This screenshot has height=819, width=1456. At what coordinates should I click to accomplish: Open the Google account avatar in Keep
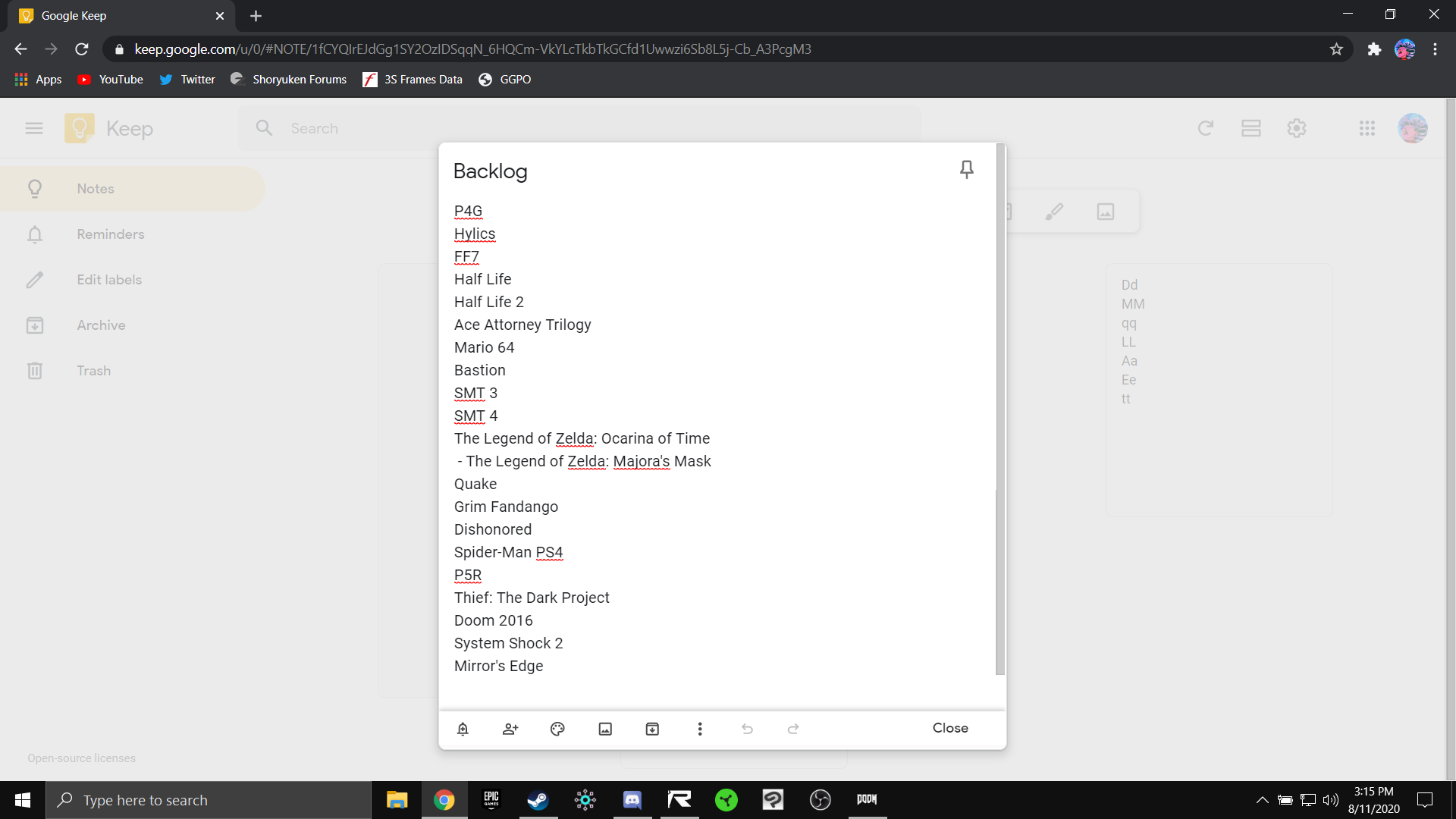1413,128
